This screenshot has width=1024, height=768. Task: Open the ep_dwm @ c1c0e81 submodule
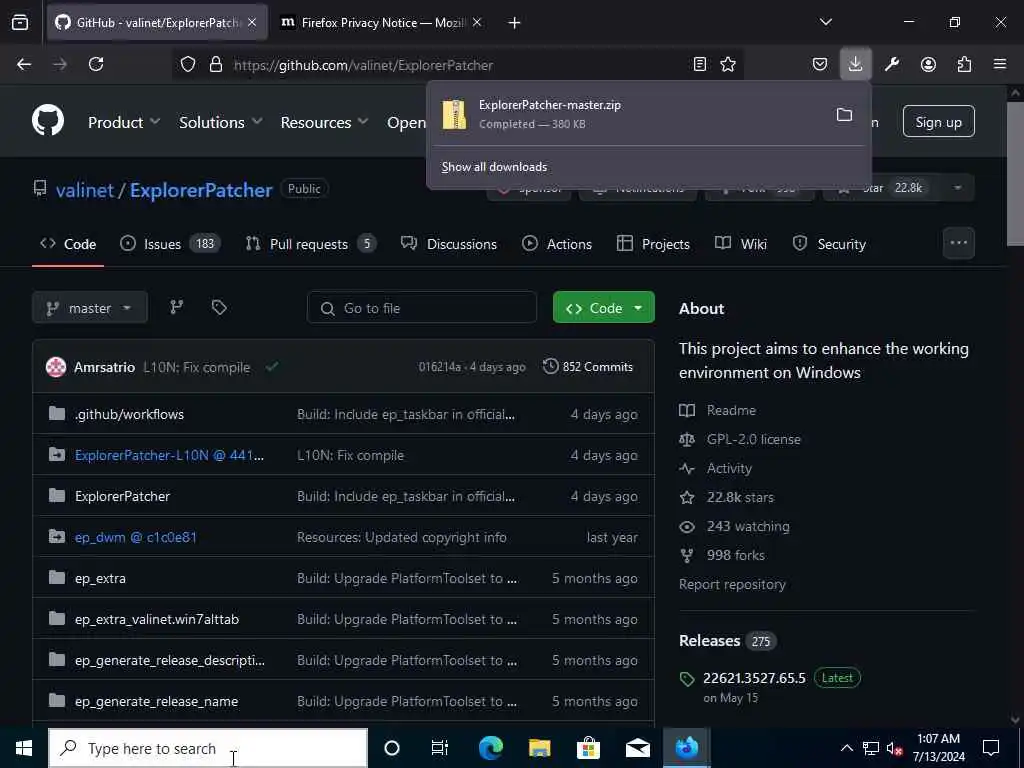[136, 537]
